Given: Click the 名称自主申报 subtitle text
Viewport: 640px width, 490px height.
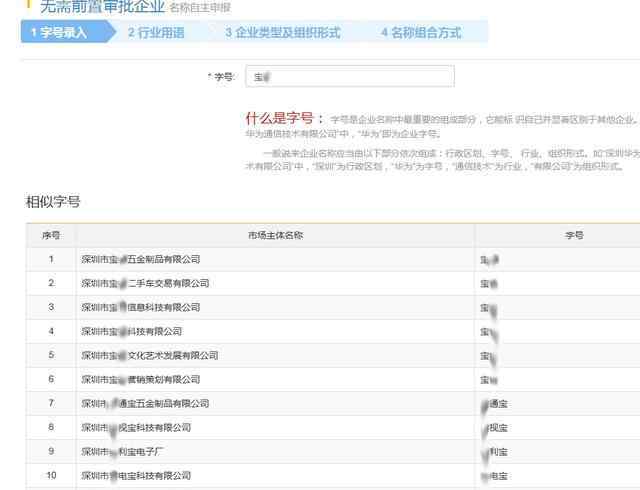Looking at the screenshot, I should (x=200, y=7).
